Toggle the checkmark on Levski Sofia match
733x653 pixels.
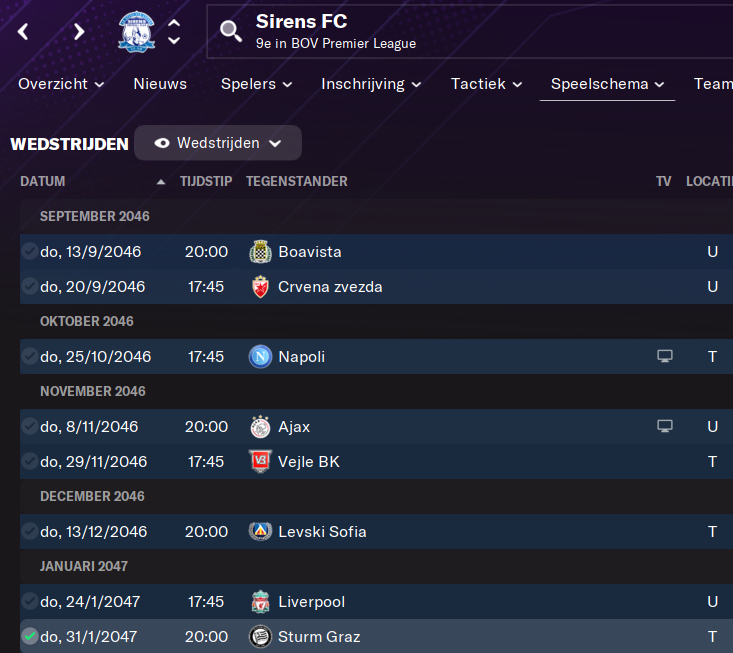(30, 531)
